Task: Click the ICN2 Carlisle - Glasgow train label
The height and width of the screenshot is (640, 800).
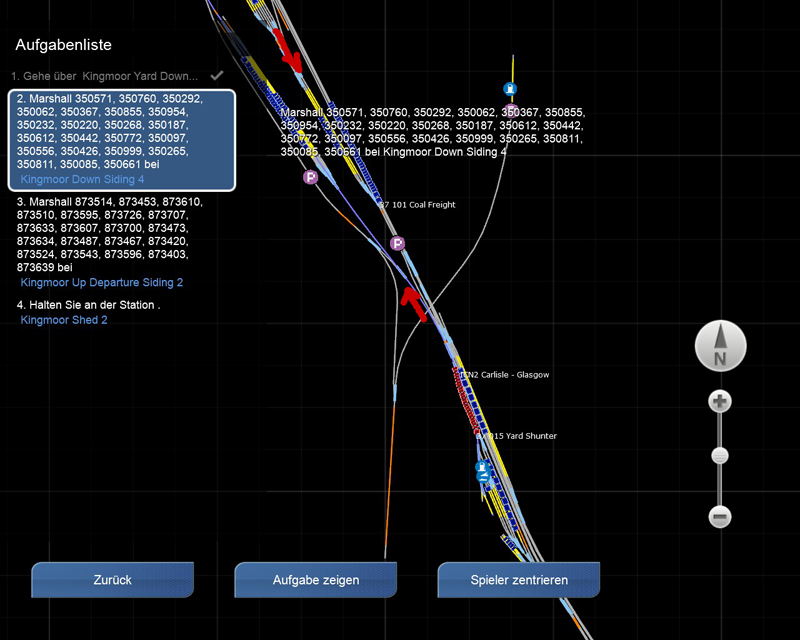Action: pos(505,375)
